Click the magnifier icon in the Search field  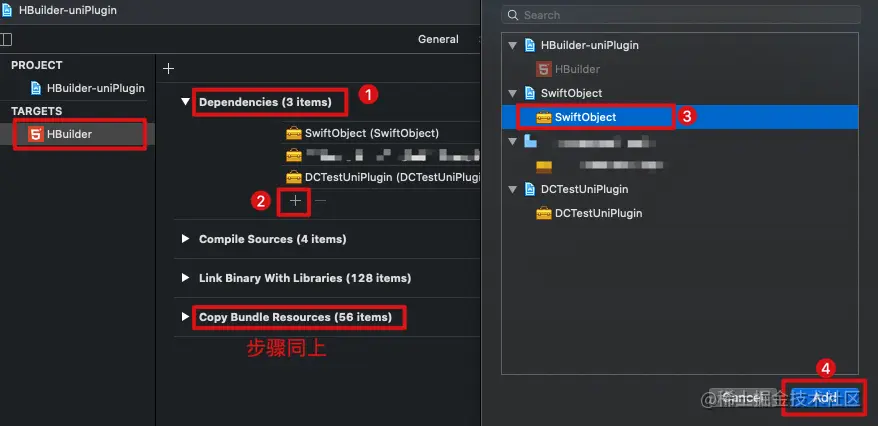click(512, 15)
